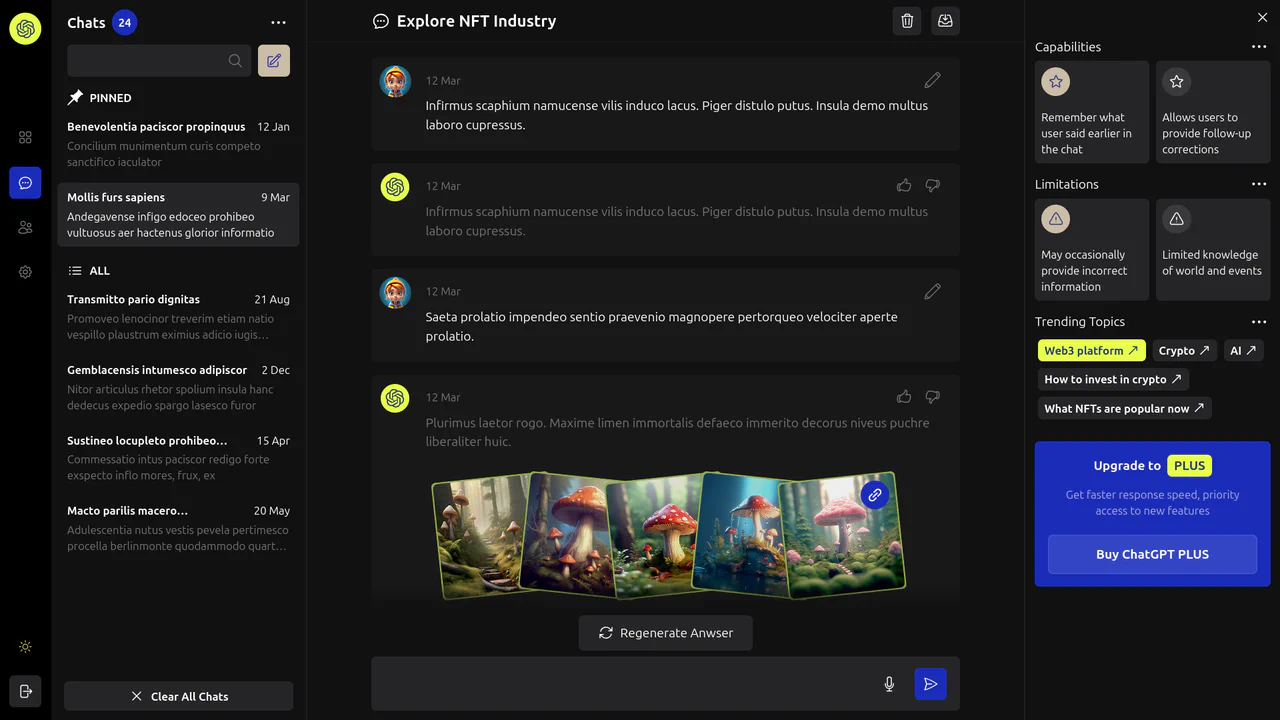This screenshot has height=720, width=1280.
Task: Click the link icon on mushroom images
Action: coord(875,494)
